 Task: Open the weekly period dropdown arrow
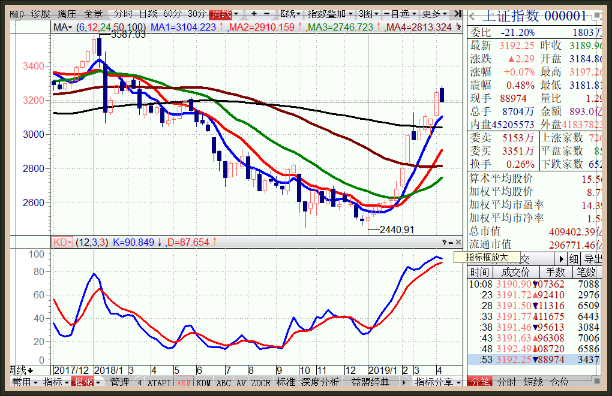236,14
